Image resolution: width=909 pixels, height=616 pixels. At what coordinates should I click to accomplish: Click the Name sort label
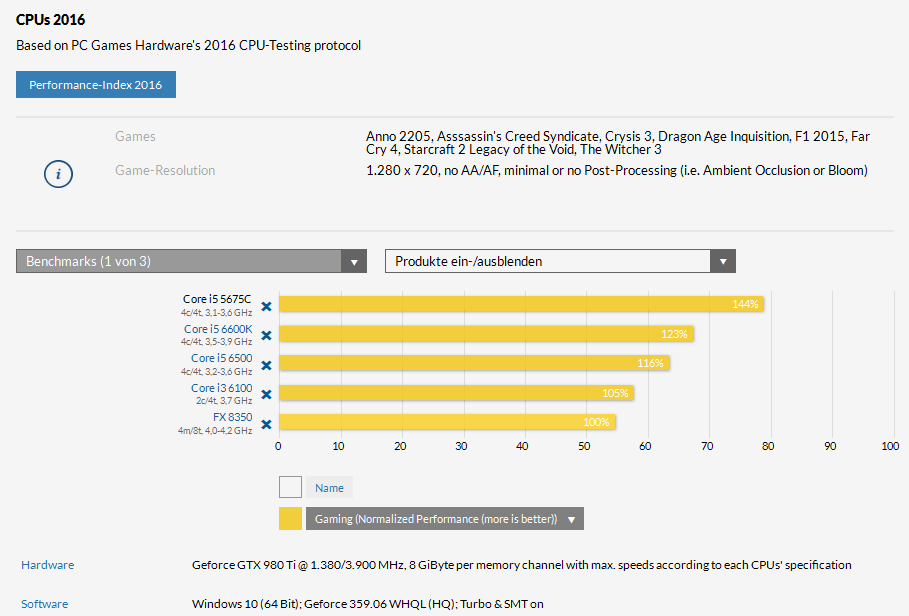point(329,488)
